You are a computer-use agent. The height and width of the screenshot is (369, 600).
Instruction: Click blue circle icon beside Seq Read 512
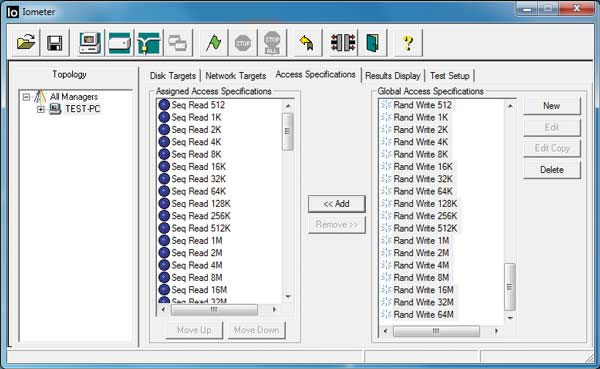coord(164,104)
